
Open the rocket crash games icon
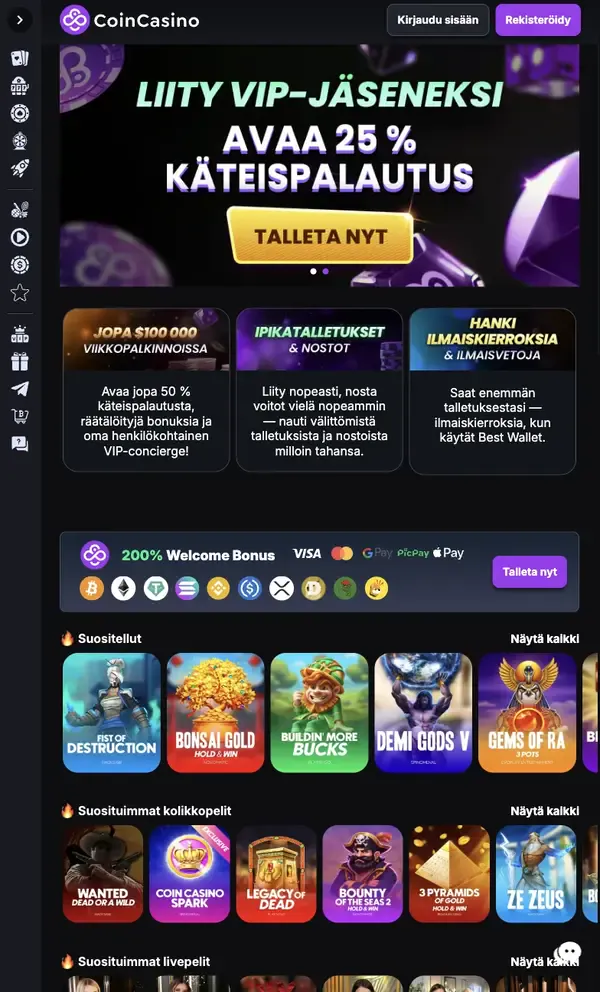(x=20, y=168)
